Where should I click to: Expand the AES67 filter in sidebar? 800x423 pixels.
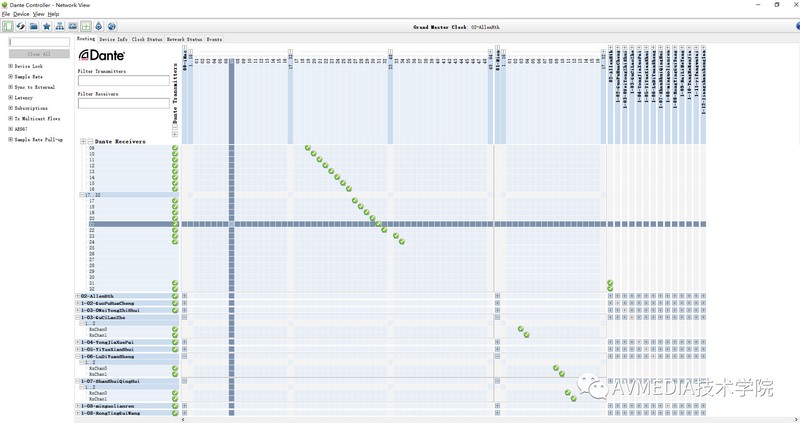tap(10, 129)
